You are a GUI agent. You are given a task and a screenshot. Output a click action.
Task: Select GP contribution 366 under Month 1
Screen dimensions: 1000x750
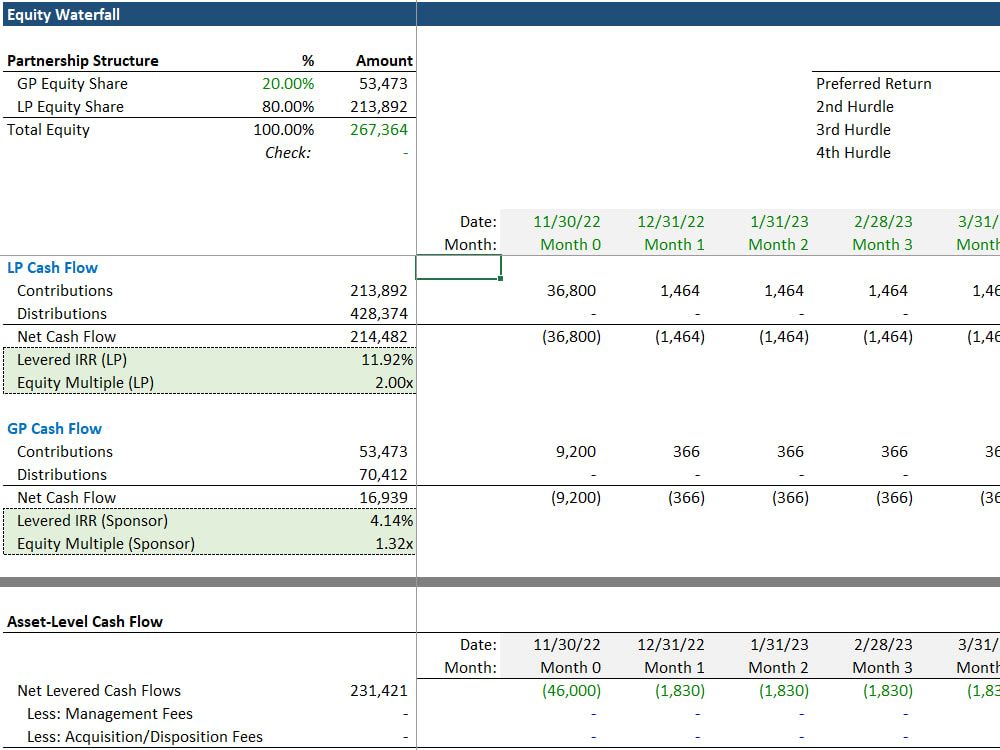pyautogui.click(x=686, y=451)
